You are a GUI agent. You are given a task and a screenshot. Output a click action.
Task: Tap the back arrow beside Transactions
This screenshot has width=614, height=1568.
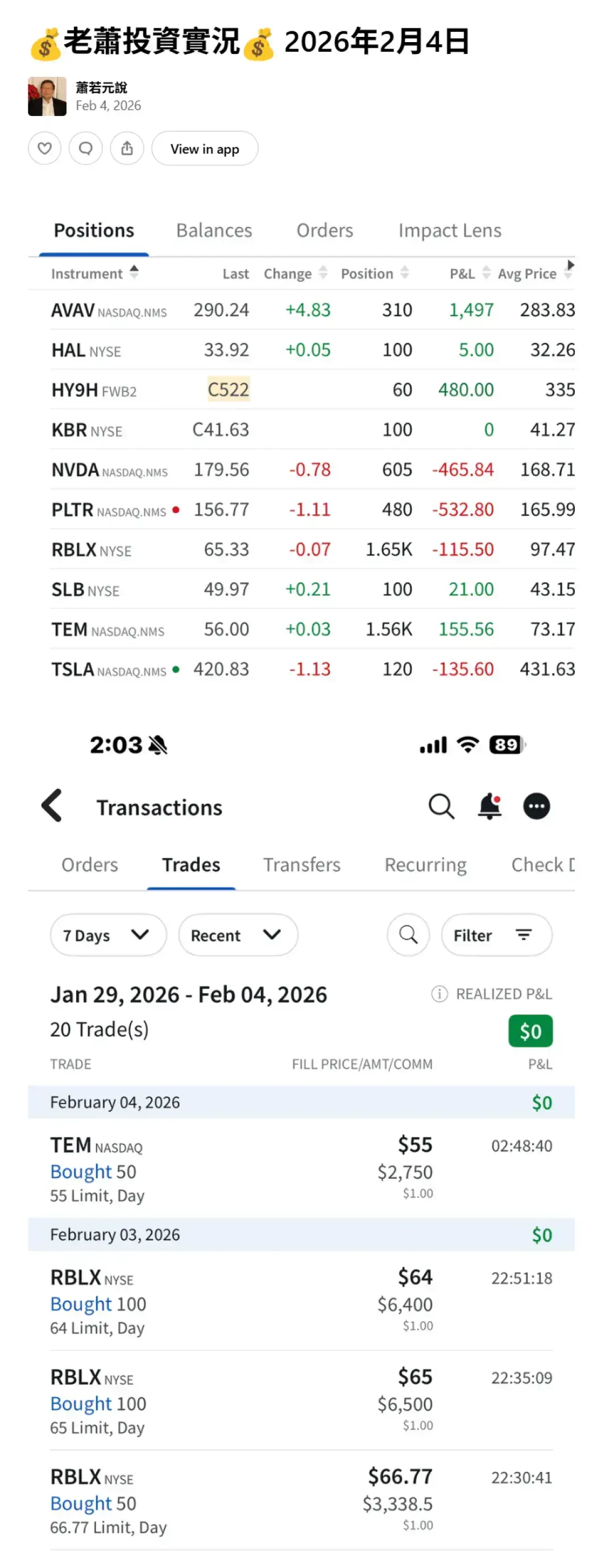coord(52,805)
